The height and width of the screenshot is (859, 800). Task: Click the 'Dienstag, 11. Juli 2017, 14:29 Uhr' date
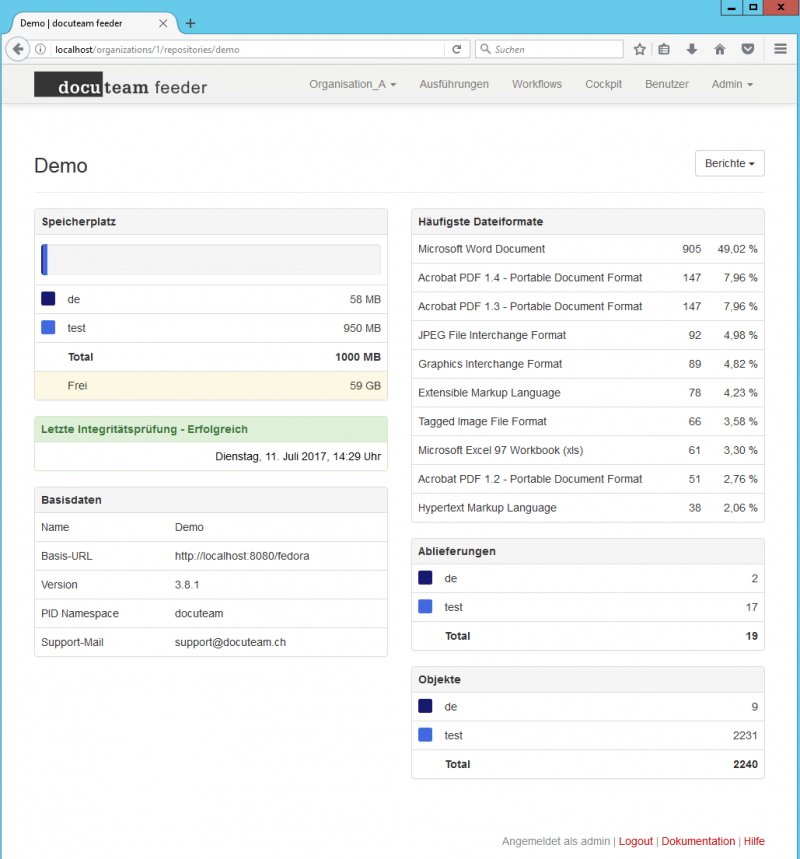(298, 456)
